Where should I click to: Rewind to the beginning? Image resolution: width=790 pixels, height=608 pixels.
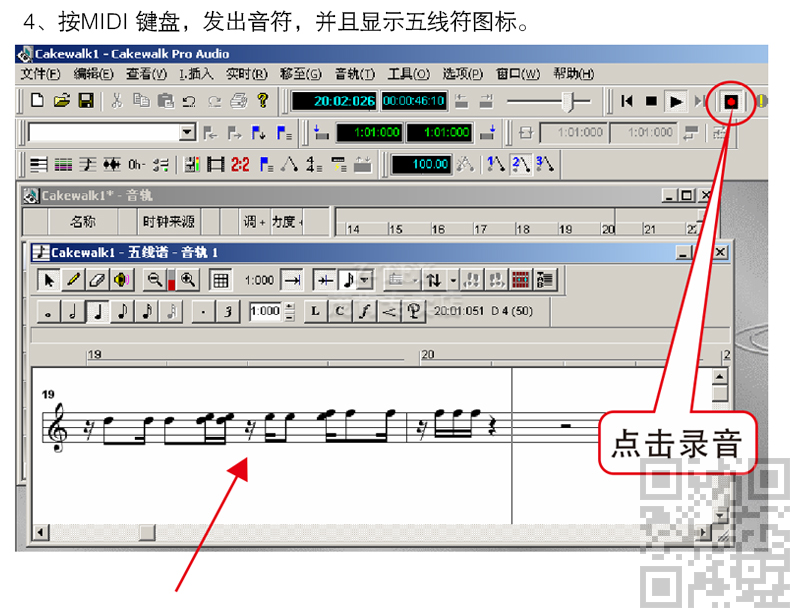click(627, 101)
